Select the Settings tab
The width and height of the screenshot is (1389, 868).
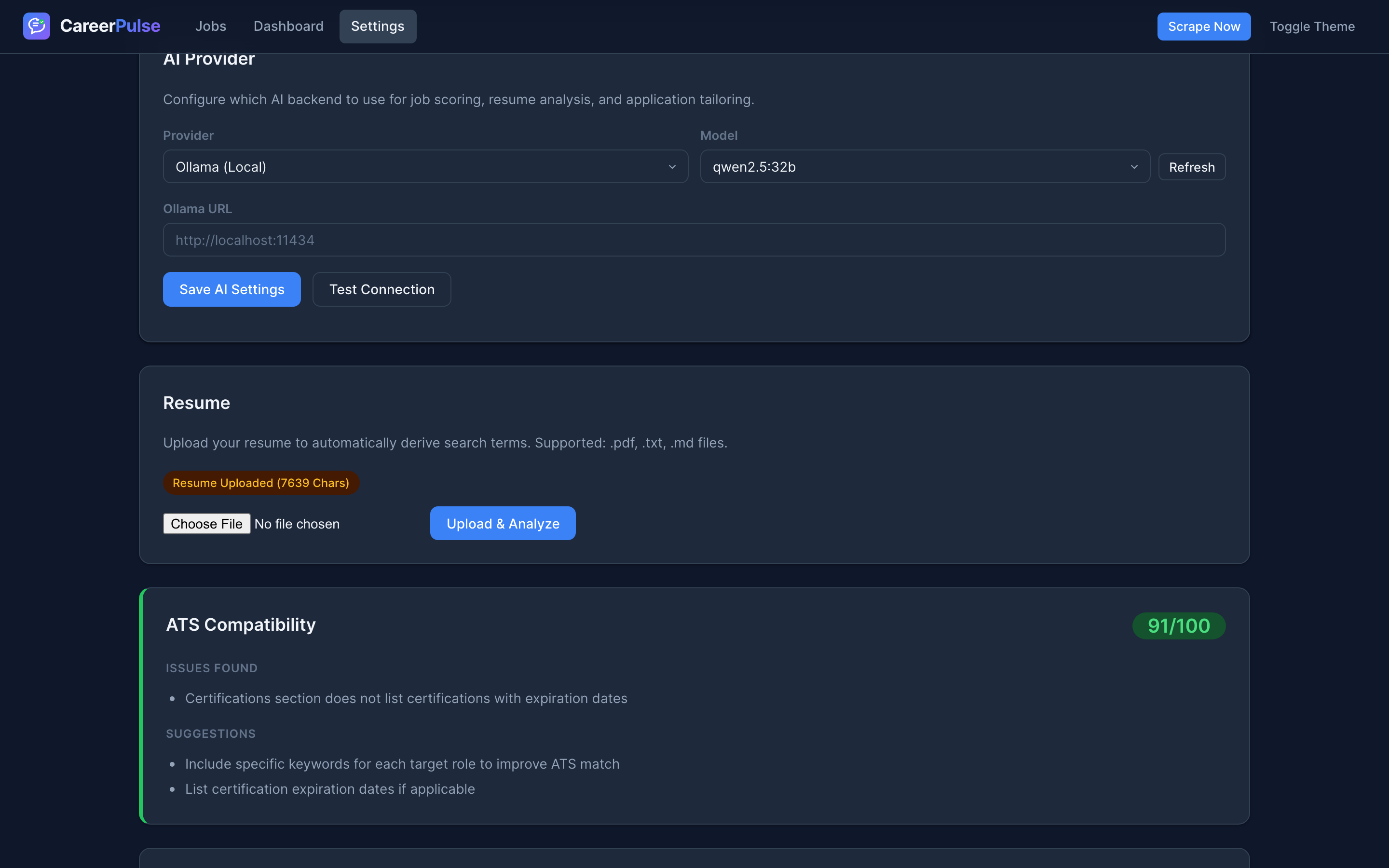click(x=377, y=26)
